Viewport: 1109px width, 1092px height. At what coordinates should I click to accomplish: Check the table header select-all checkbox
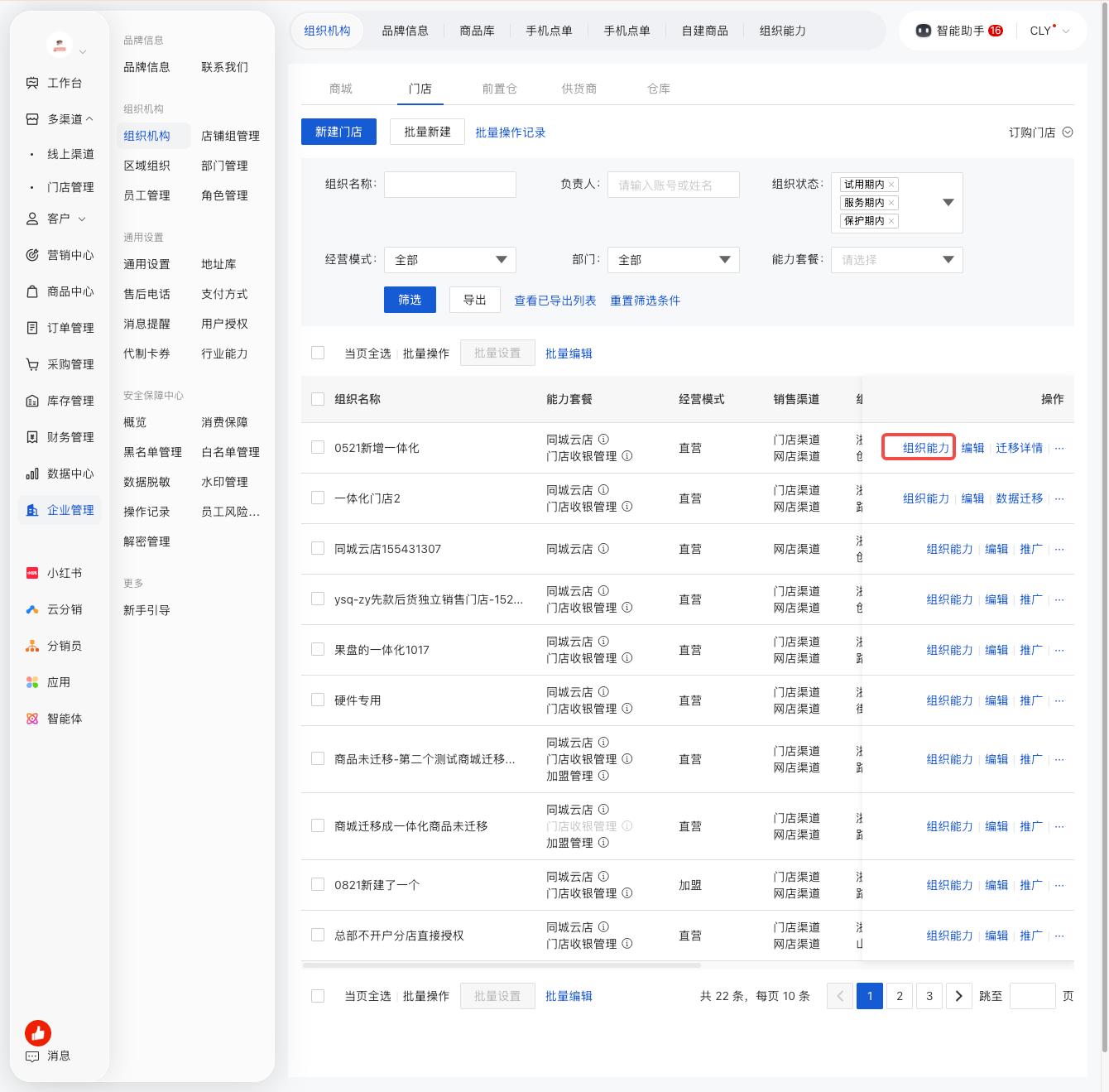click(318, 399)
